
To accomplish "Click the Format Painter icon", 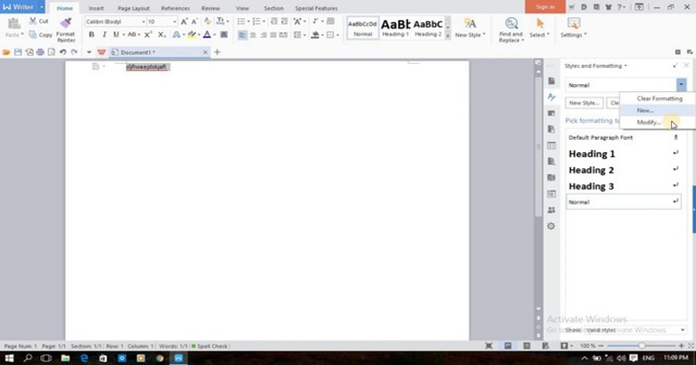I will (x=66, y=23).
